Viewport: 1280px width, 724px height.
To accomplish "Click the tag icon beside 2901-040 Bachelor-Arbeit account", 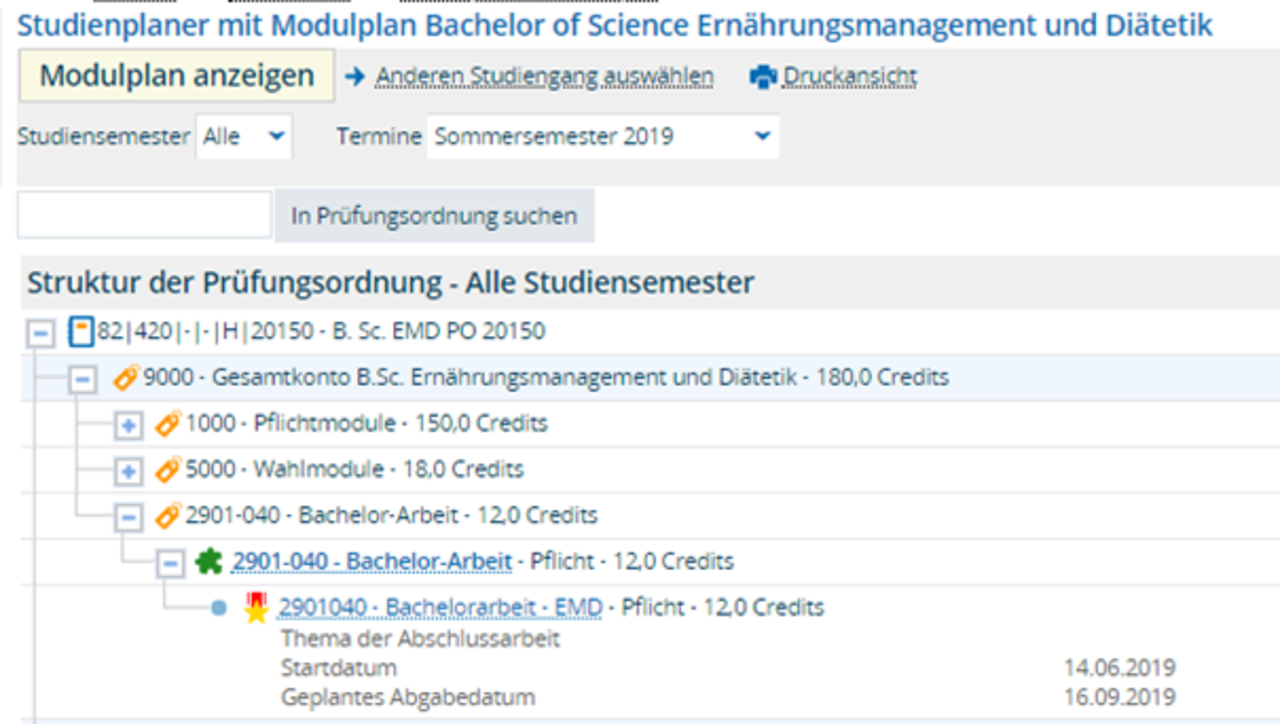I will click(x=168, y=516).
